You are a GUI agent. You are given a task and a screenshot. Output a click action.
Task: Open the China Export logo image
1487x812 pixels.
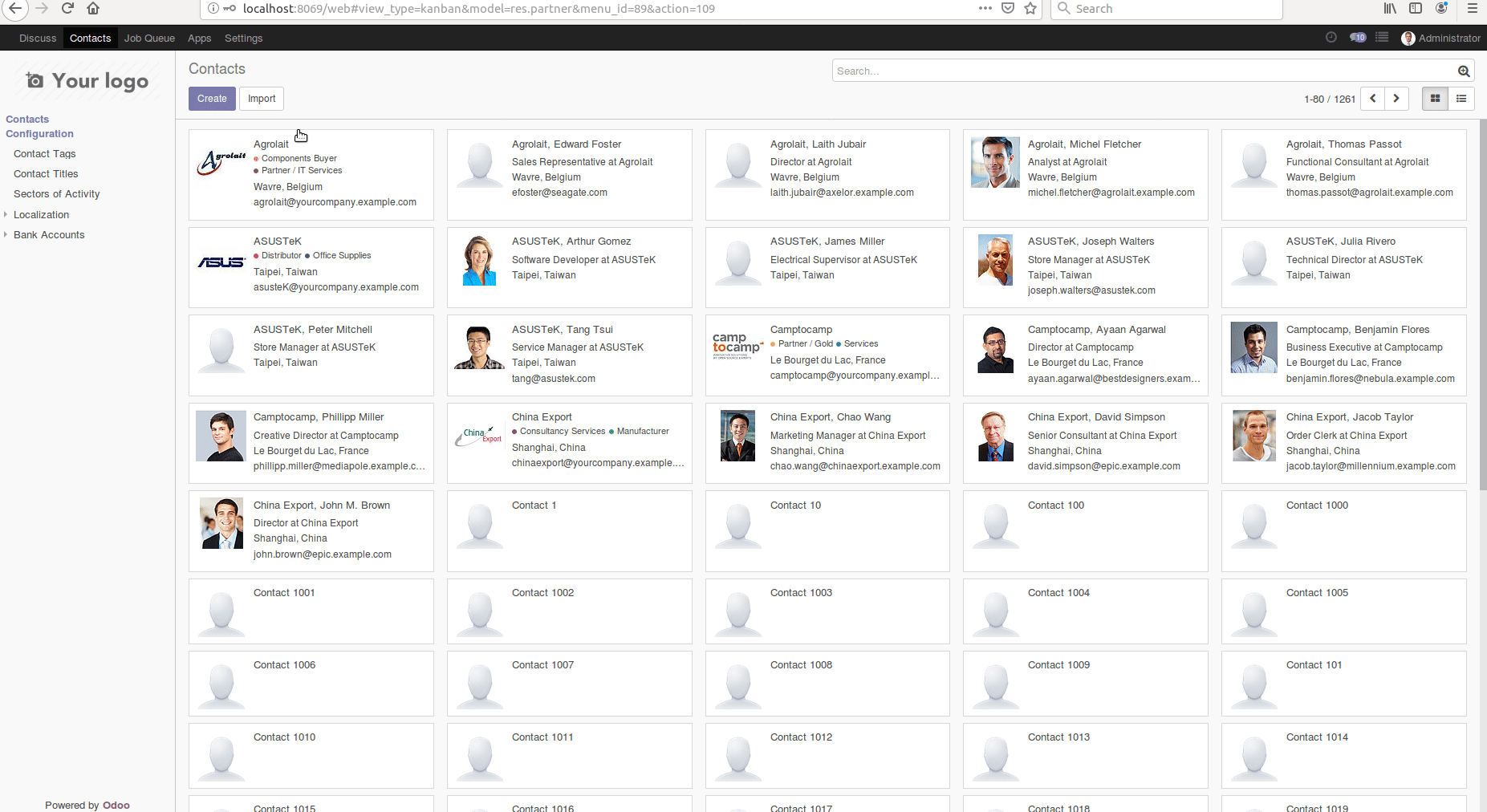click(x=479, y=436)
